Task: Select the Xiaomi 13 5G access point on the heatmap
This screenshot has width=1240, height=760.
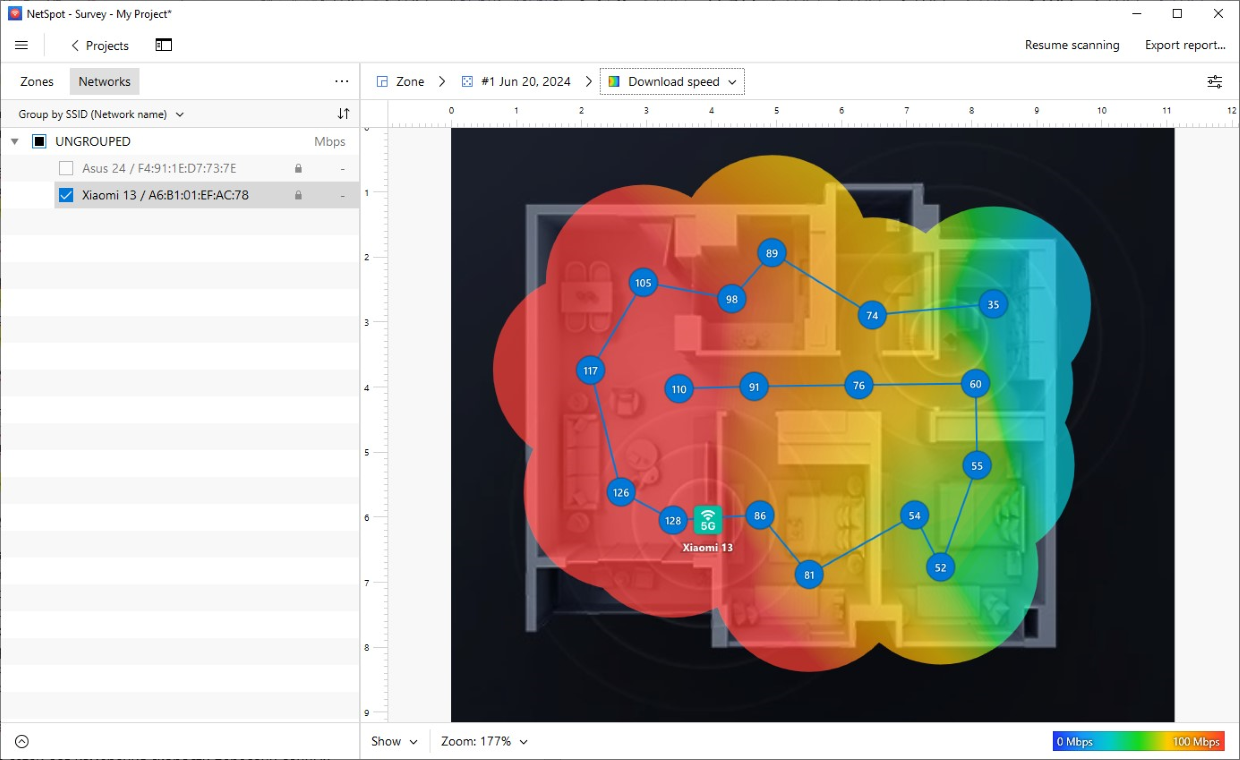Action: [707, 518]
